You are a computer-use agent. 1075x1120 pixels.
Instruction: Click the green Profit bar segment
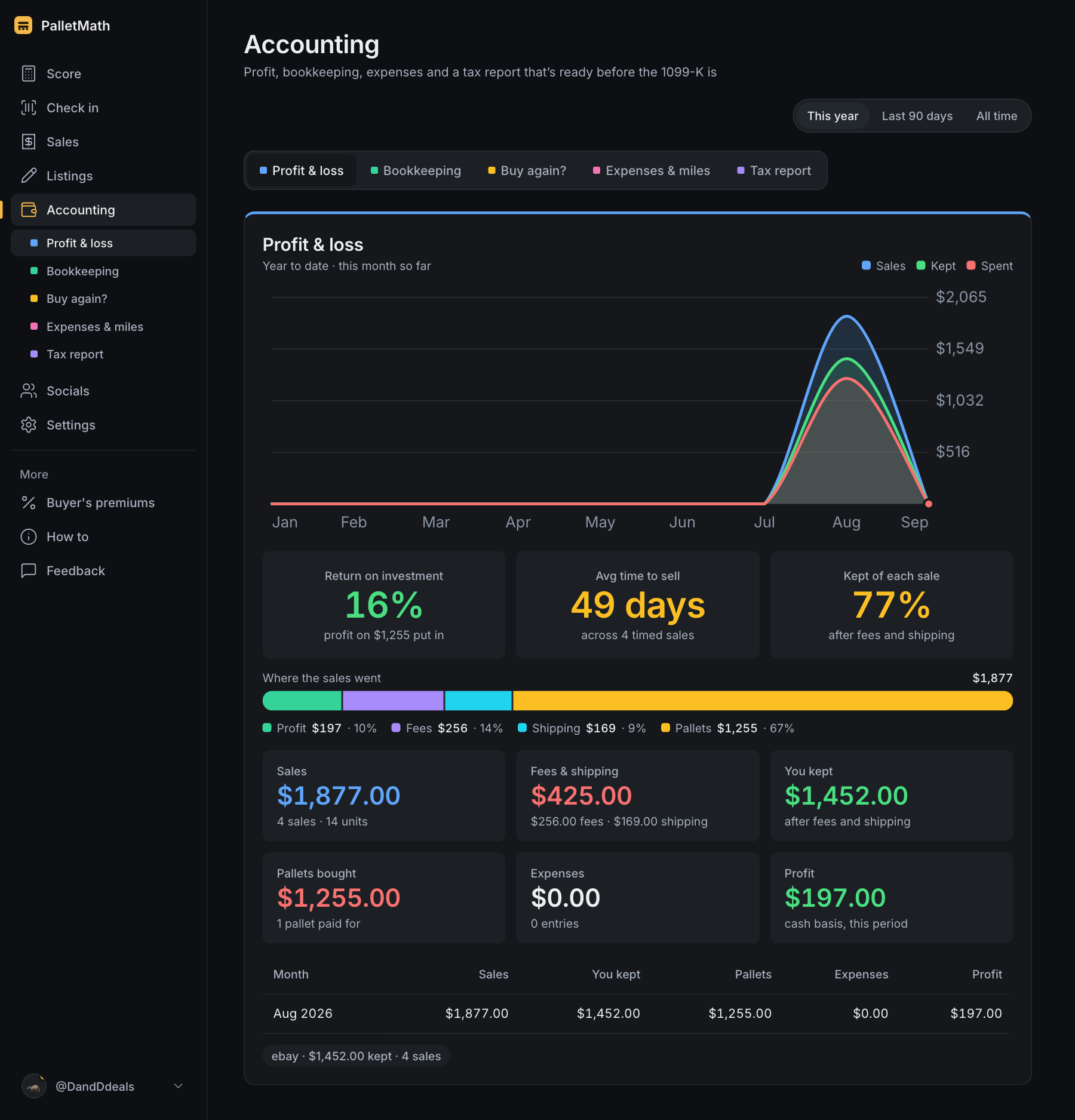pyautogui.click(x=302, y=701)
